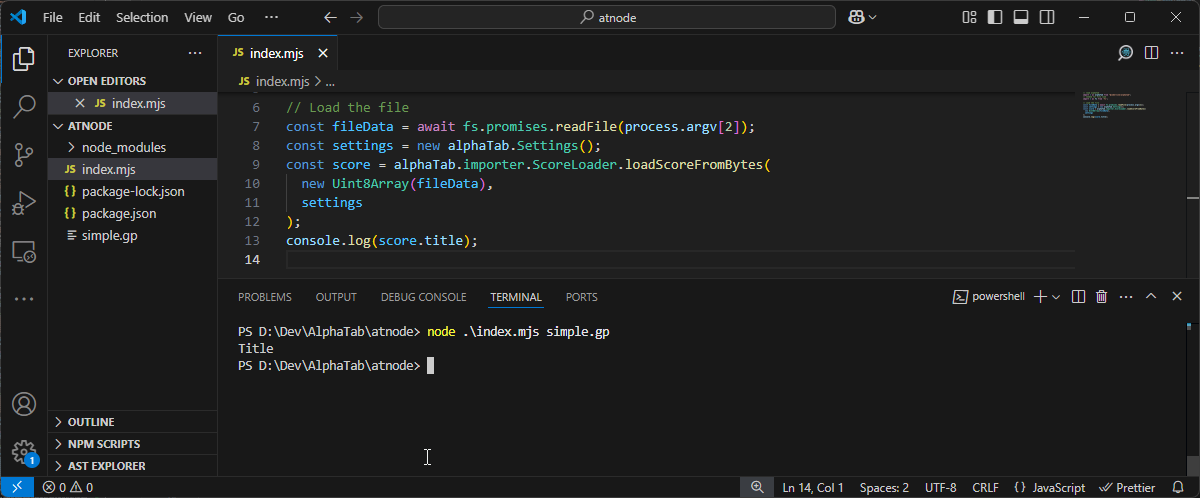This screenshot has height=498, width=1200.
Task: Open the Go menu
Action: [236, 17]
